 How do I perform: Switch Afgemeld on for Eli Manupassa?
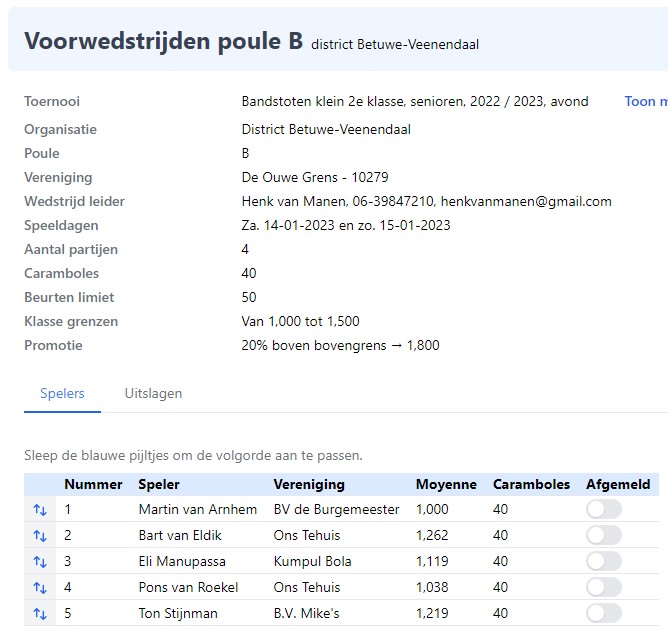click(604, 561)
